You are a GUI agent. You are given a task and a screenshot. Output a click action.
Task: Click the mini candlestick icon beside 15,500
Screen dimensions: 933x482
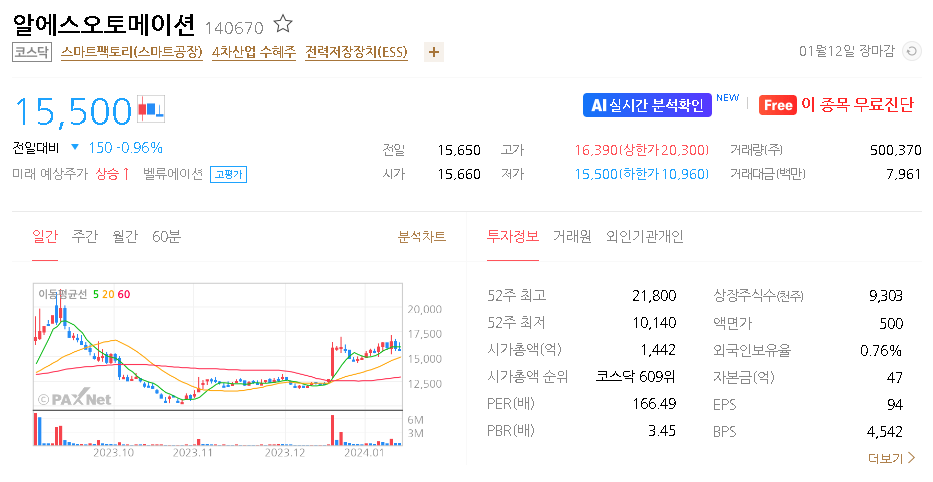[x=151, y=109]
